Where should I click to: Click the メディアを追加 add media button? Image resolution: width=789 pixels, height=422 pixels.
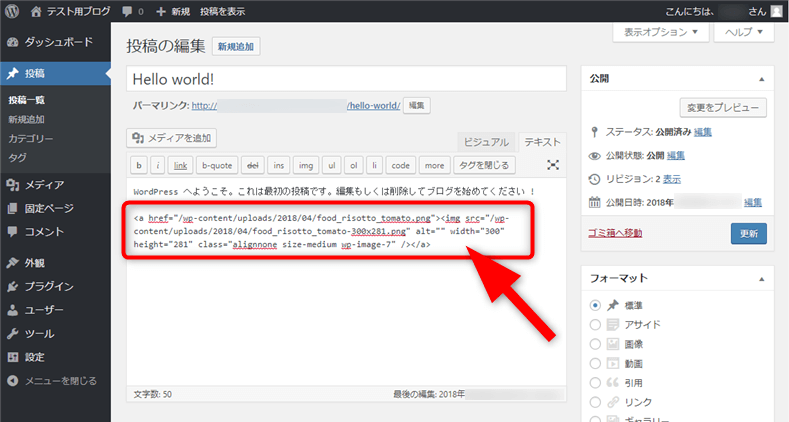coord(172,138)
